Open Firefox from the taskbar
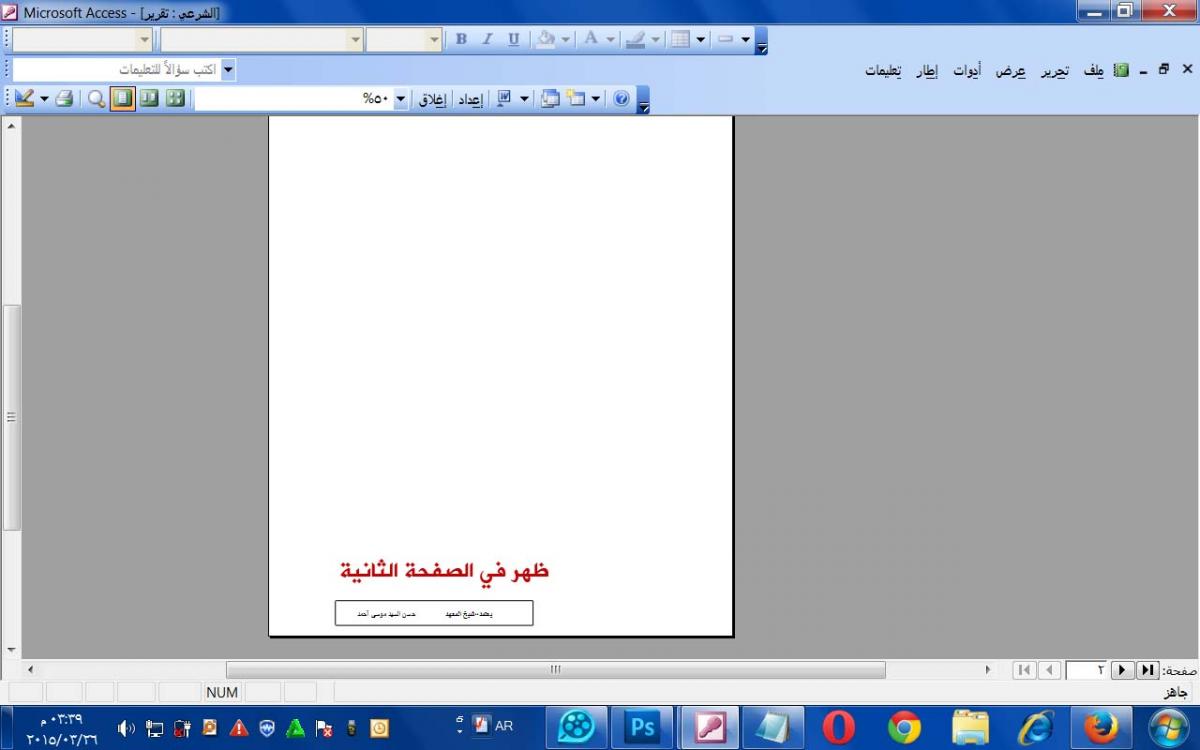 click(1101, 727)
